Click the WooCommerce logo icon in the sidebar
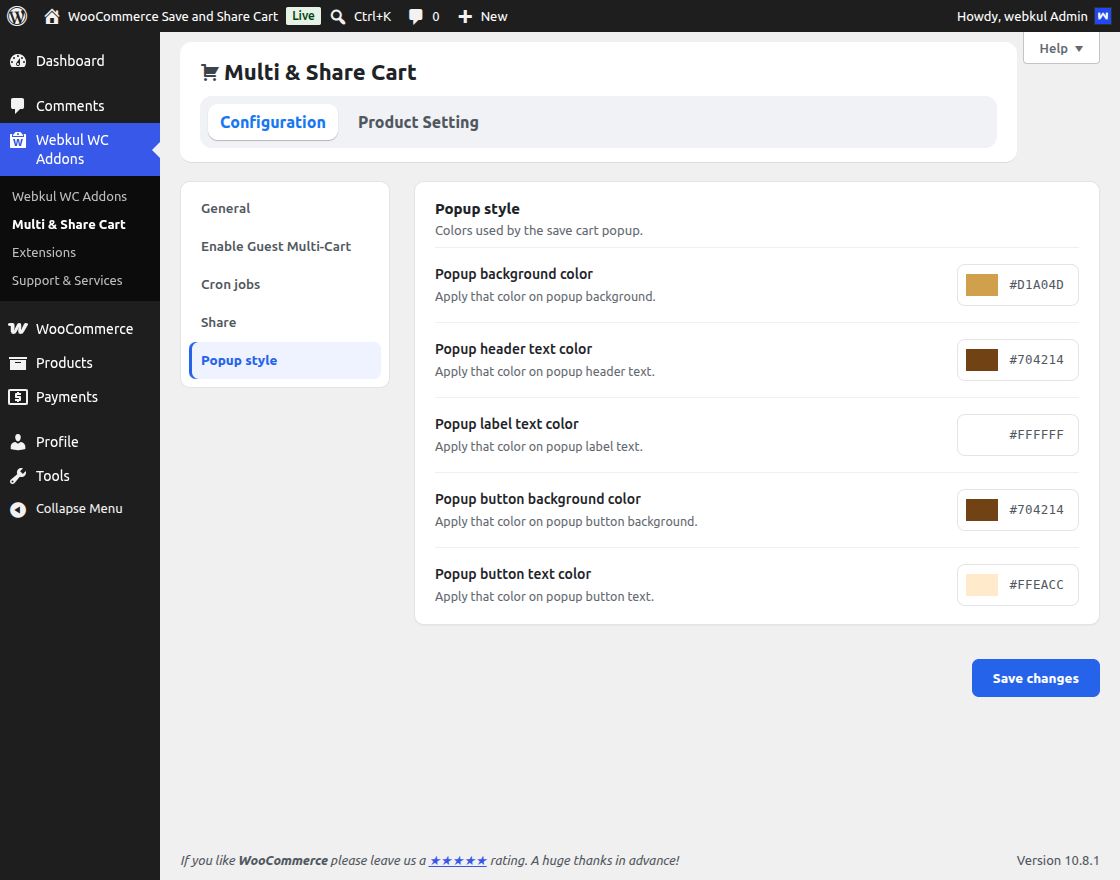The height and width of the screenshot is (880, 1120). [x=18, y=329]
